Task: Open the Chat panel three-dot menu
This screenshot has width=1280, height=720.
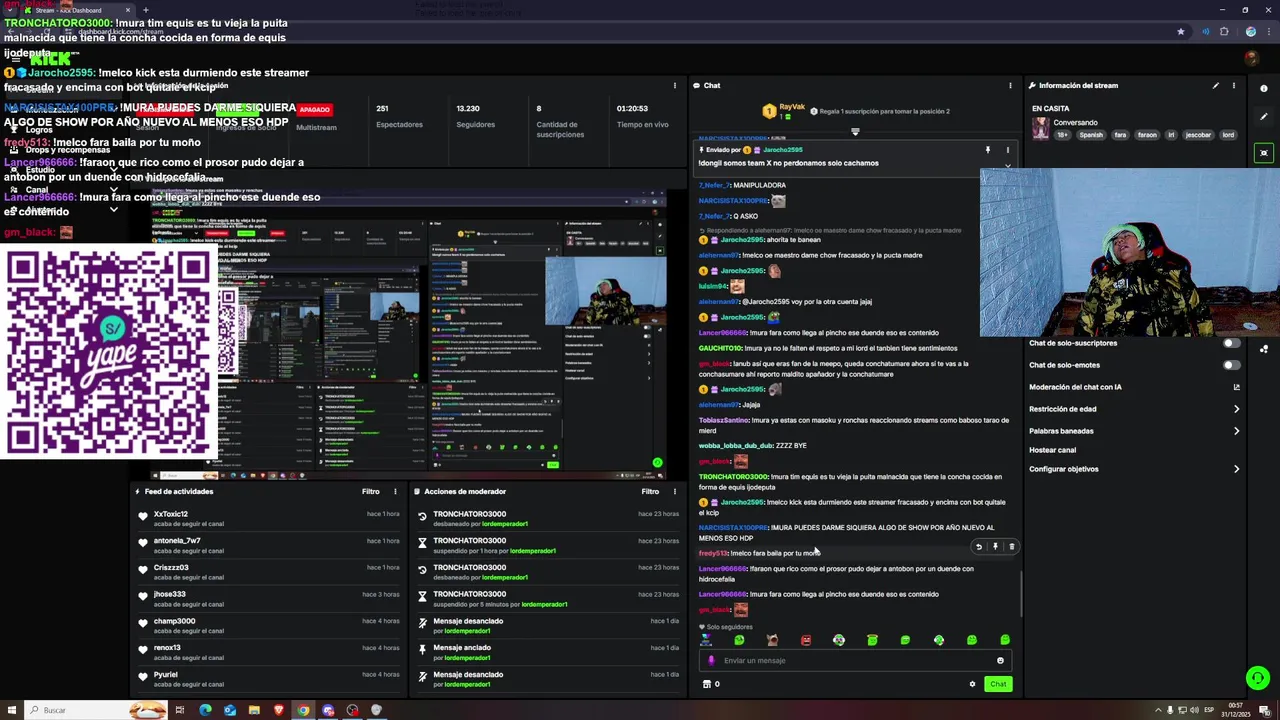Action: point(1010,85)
